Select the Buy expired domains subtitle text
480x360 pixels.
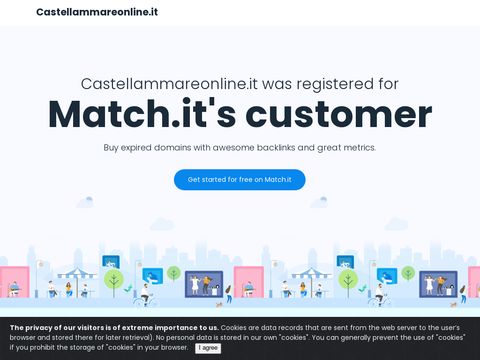(x=240, y=148)
